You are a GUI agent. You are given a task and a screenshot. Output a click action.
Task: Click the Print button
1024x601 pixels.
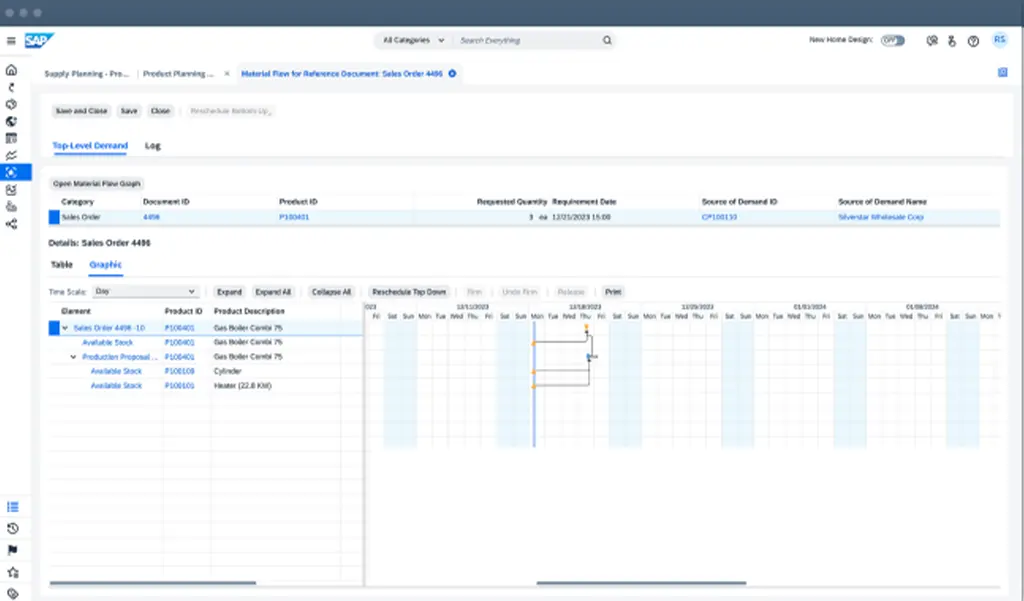[613, 292]
